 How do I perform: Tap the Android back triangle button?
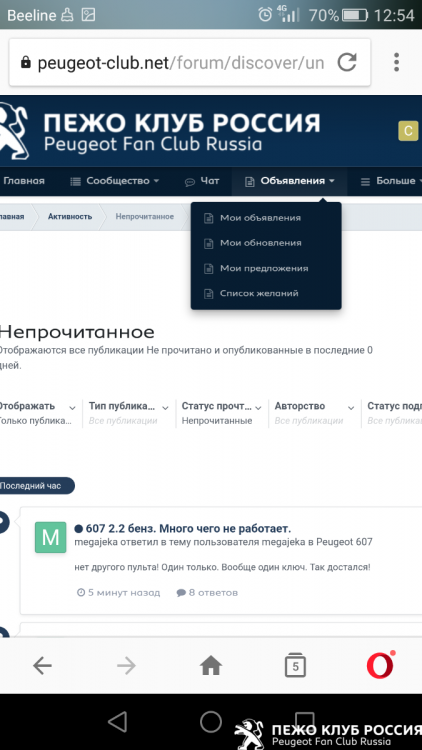[x=117, y=722]
